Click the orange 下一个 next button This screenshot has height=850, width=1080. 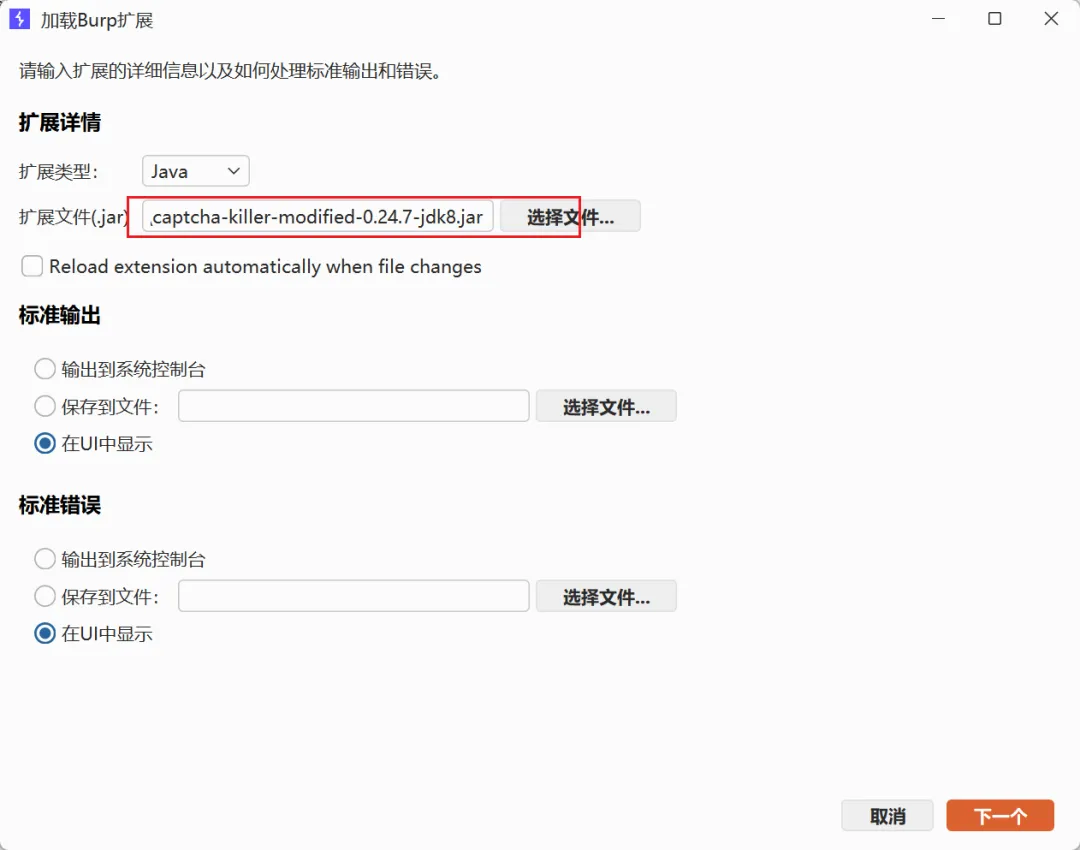[x=1000, y=816]
